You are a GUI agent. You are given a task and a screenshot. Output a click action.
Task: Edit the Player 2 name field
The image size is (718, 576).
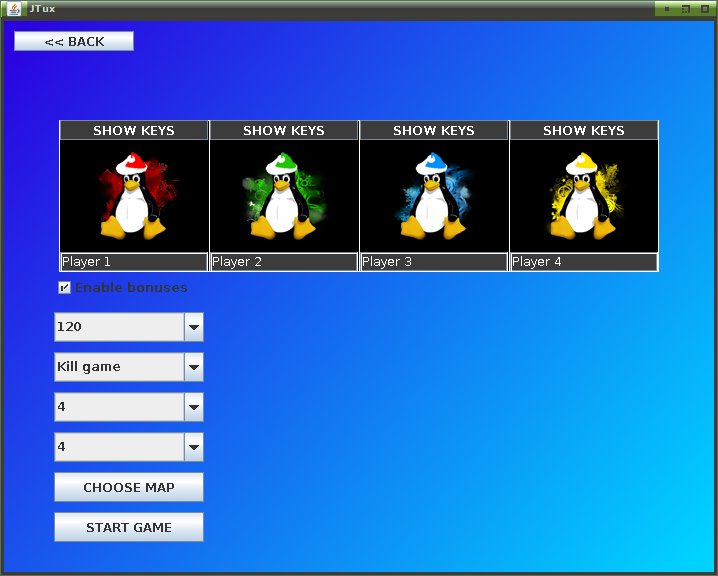point(283,262)
